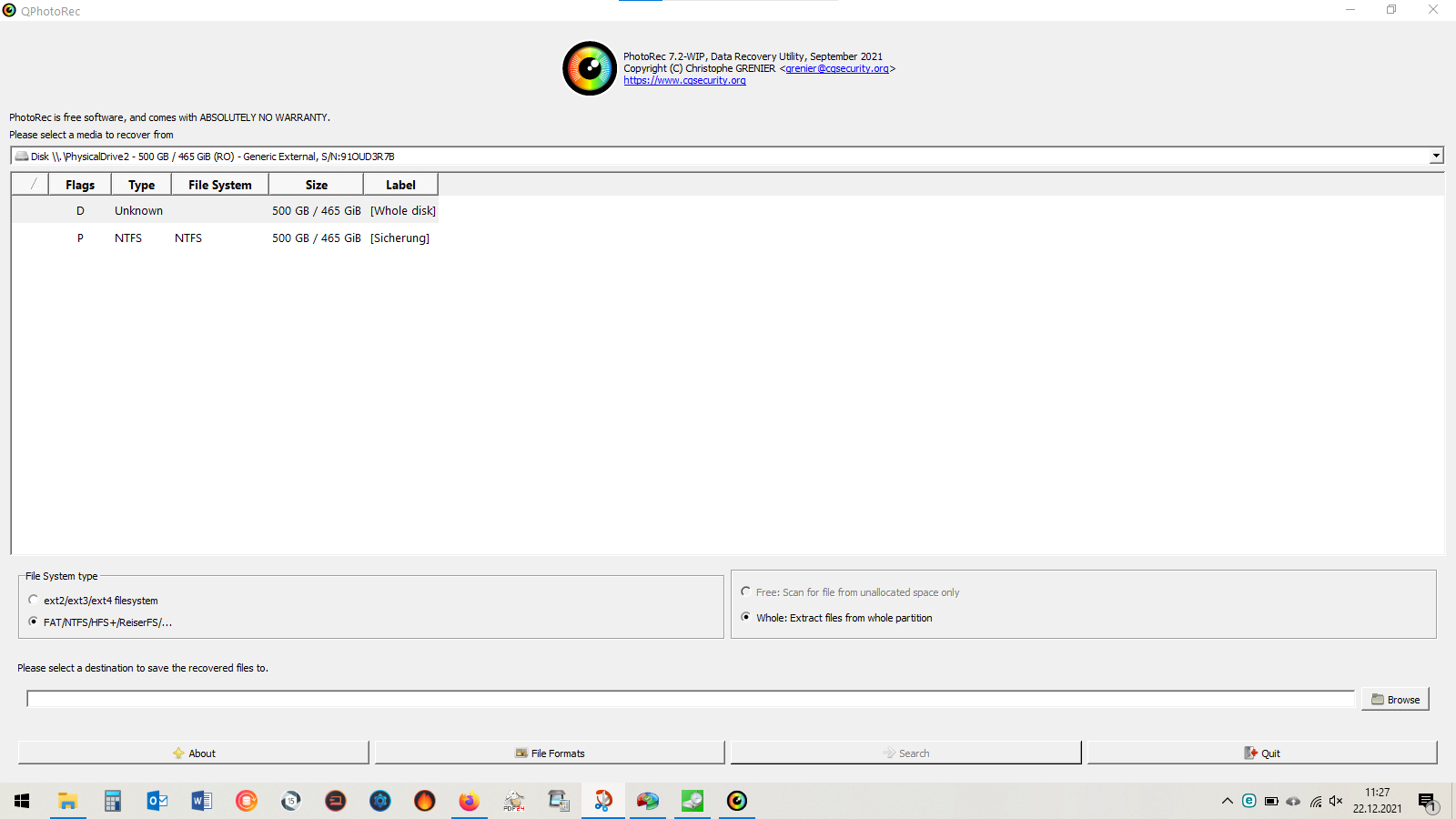1456x819 pixels.
Task: Open the About dialog
Action: pos(193,753)
